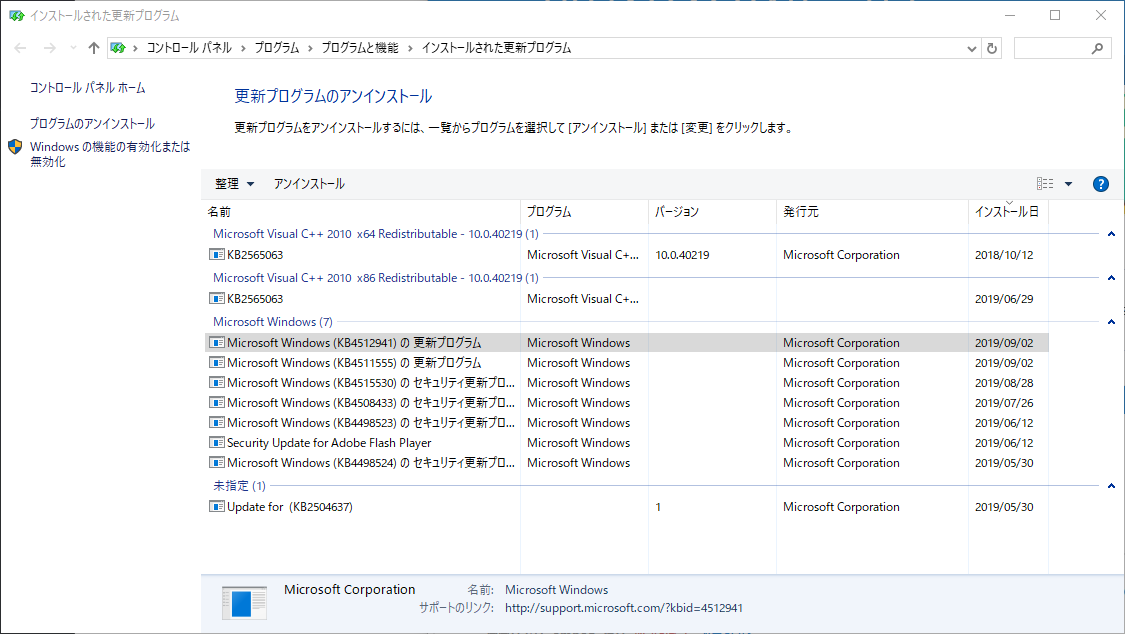
Task: Go up one level with up arrow
Action: click(94, 48)
